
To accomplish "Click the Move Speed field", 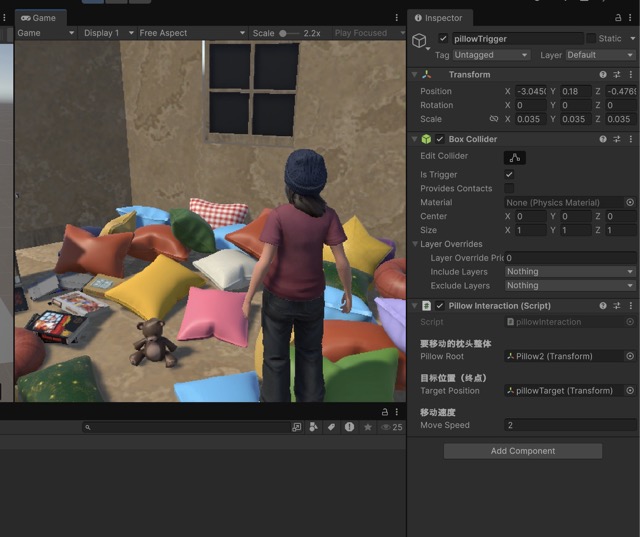I will [570, 425].
